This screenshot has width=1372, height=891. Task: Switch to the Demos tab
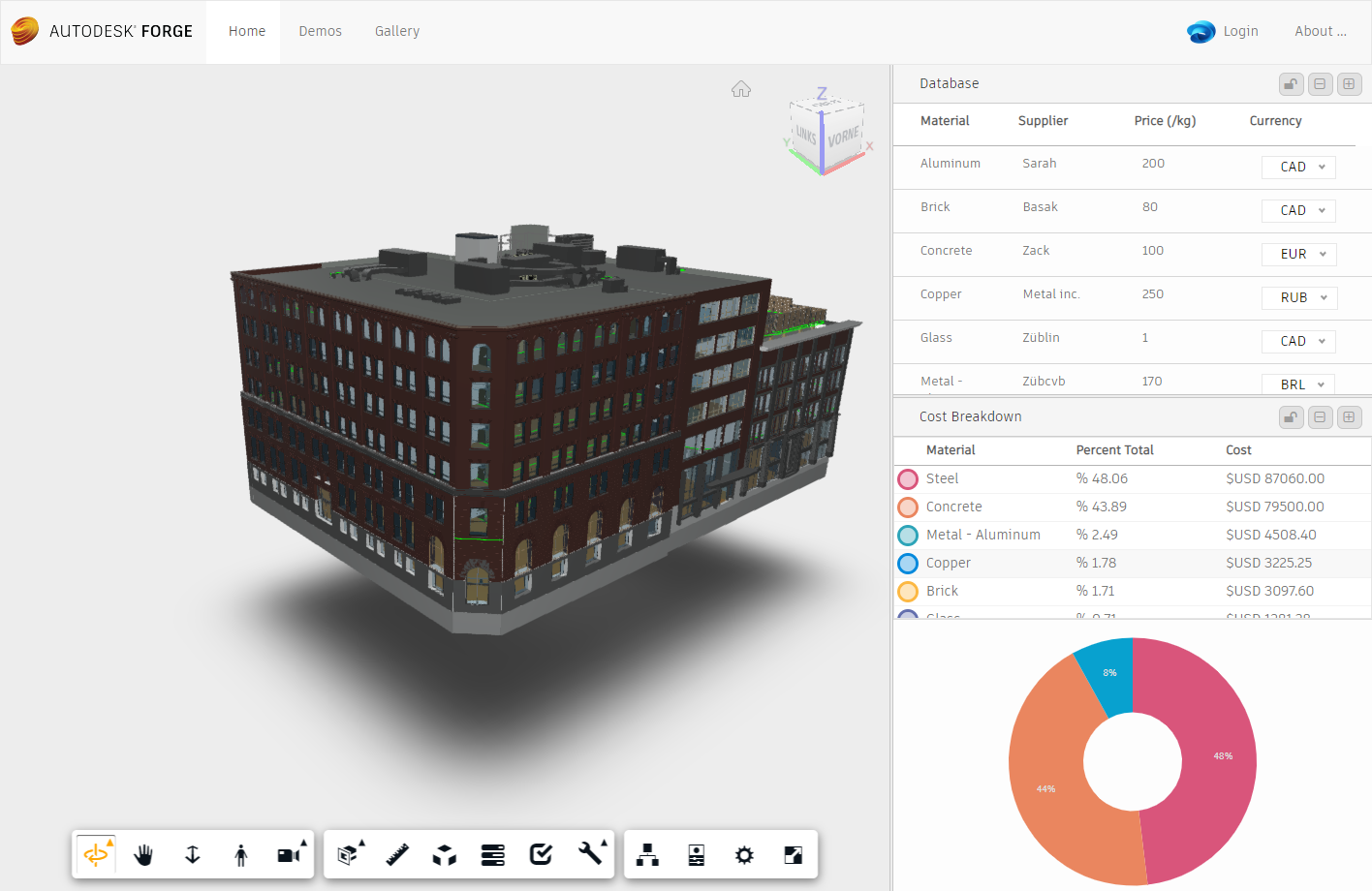click(320, 30)
